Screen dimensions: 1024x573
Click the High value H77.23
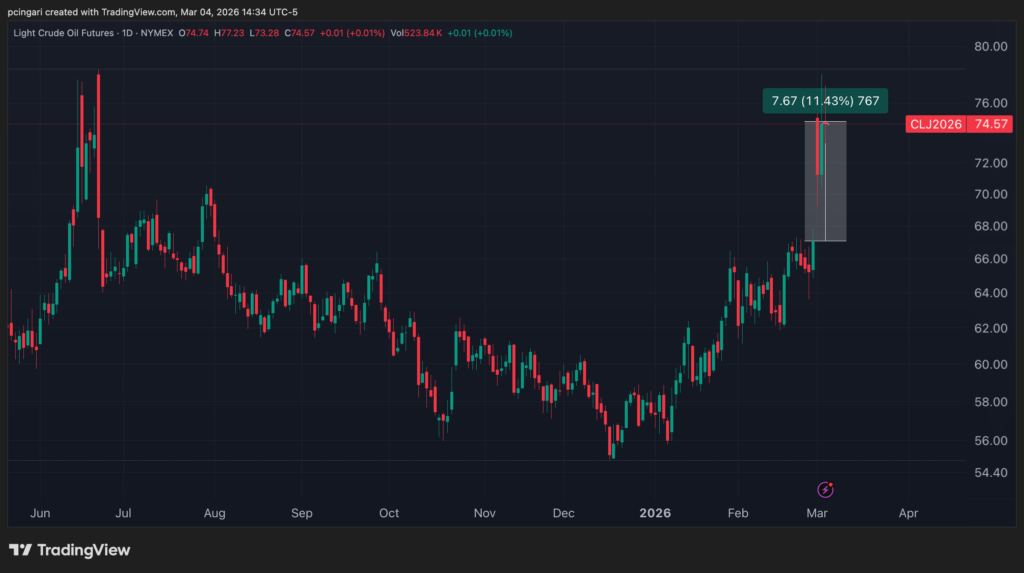[229, 33]
